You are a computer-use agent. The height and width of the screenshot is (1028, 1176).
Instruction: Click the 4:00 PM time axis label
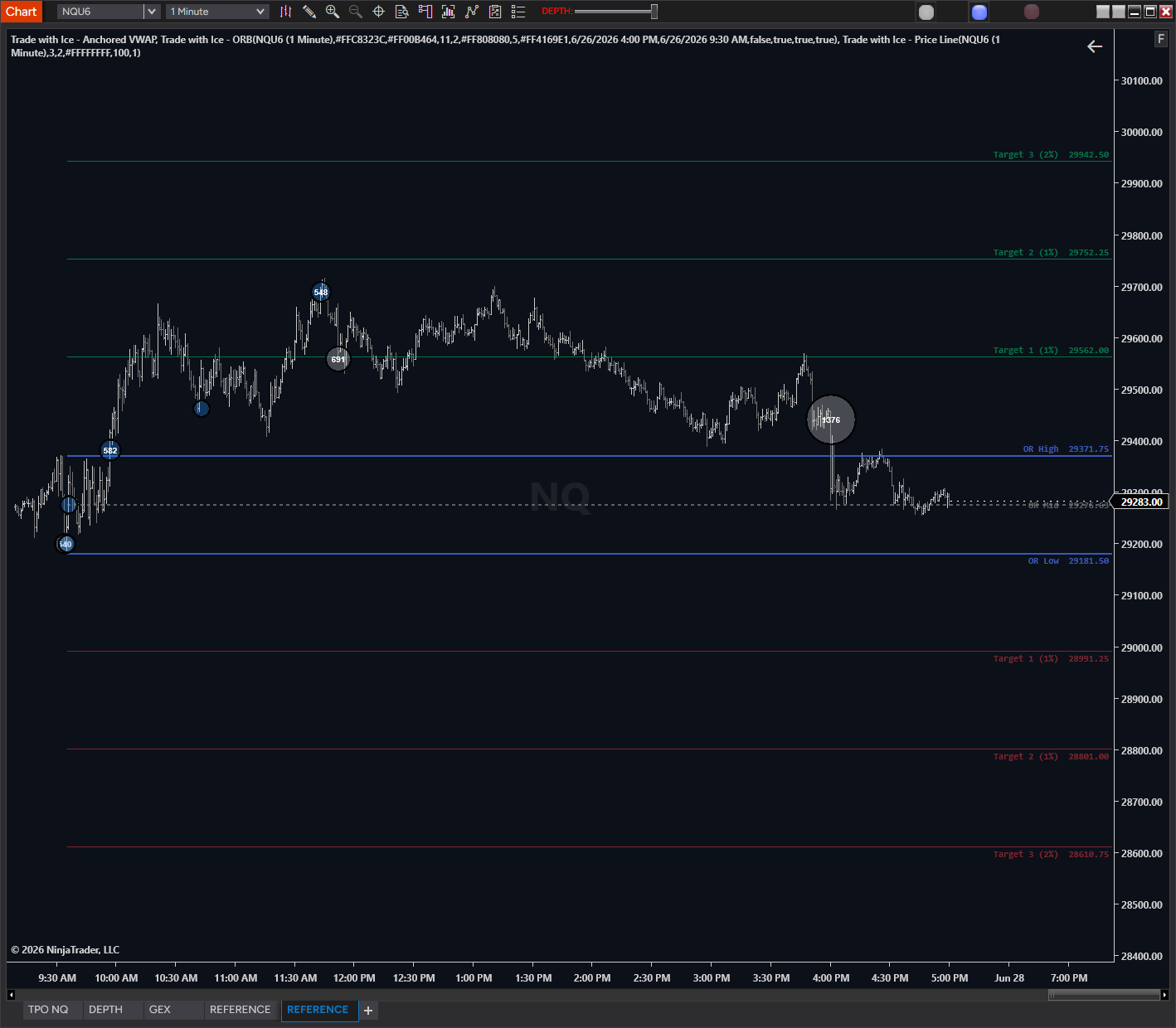pos(831,978)
